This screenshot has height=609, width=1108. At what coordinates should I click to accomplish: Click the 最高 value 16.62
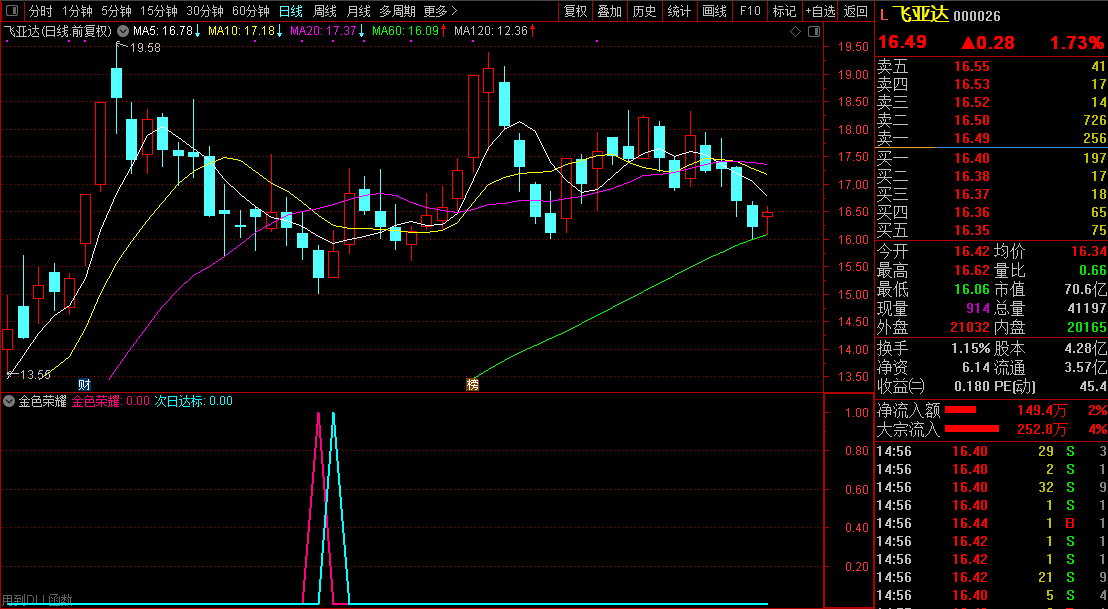tap(972, 271)
